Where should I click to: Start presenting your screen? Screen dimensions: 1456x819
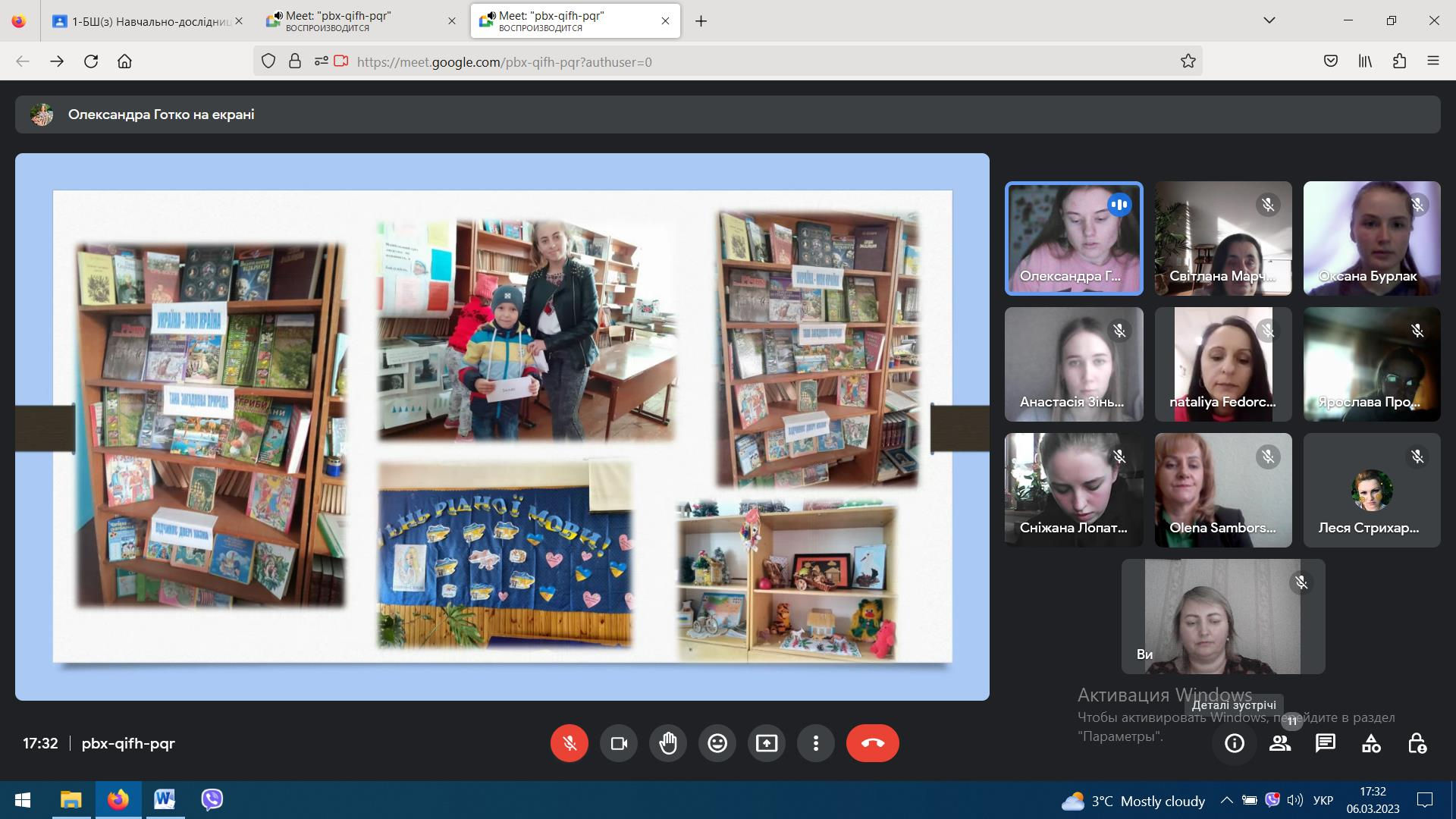pos(767,743)
